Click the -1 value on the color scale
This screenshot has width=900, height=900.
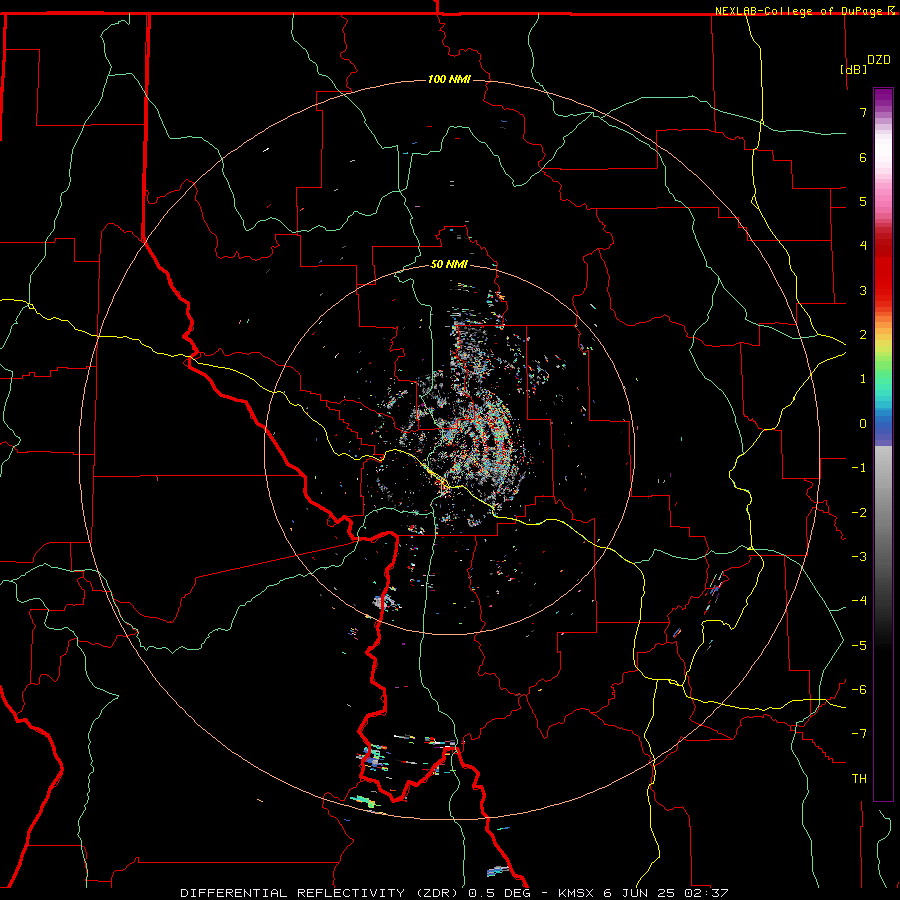point(859,468)
